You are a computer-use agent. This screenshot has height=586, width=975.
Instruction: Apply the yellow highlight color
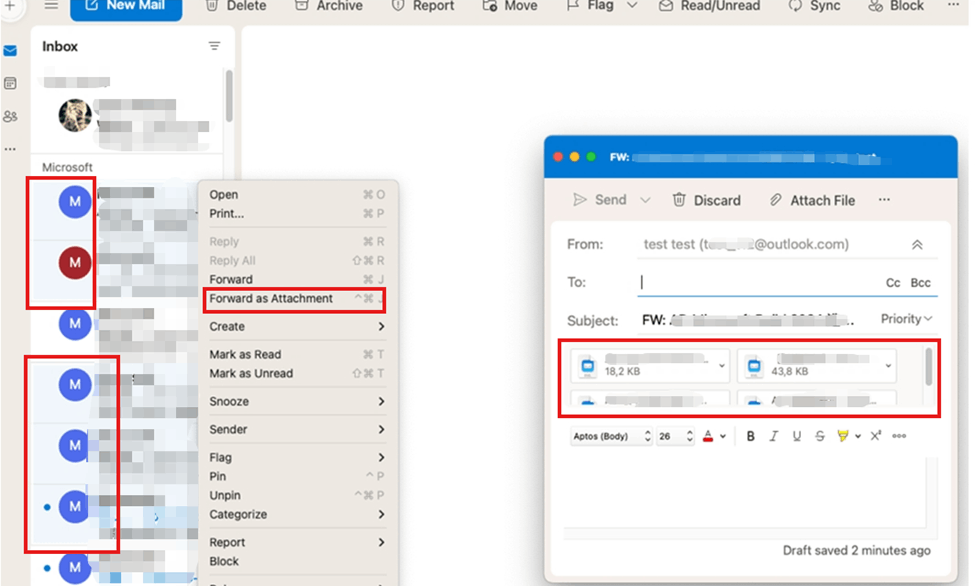[x=843, y=436]
